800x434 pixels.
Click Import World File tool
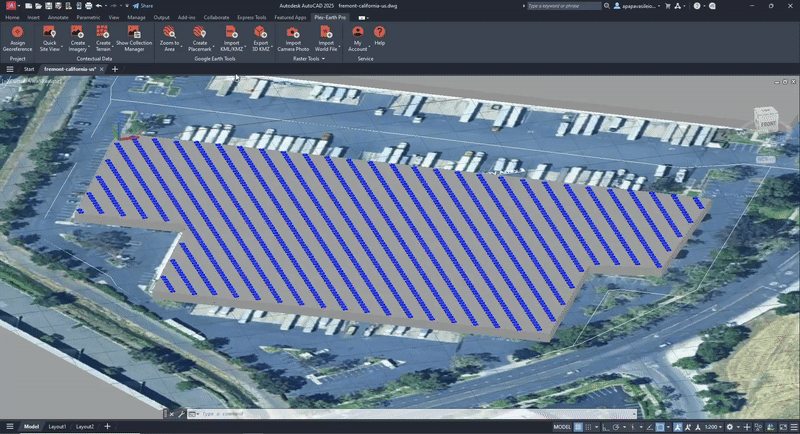pyautogui.click(x=326, y=38)
